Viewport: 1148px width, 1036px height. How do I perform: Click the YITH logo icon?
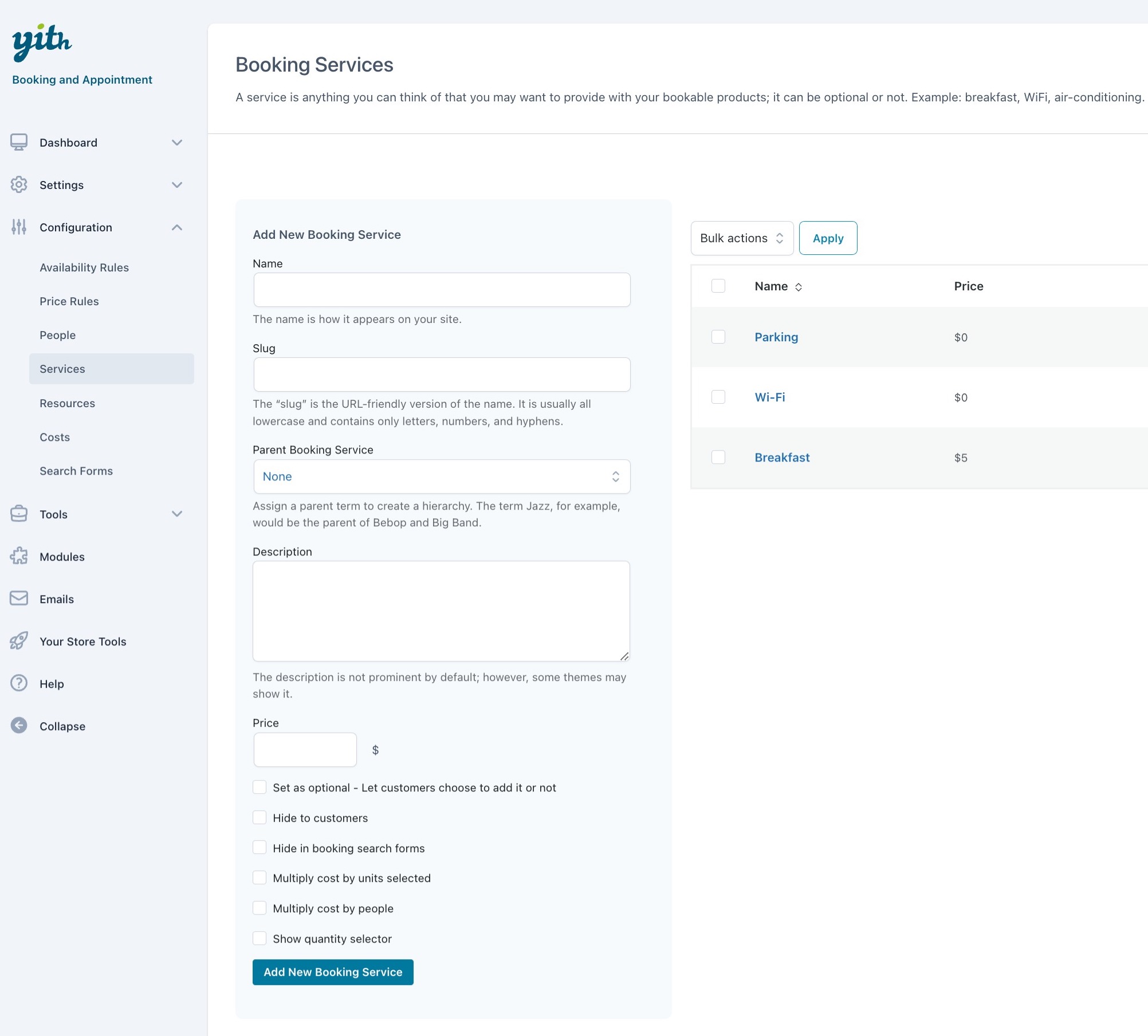pos(42,42)
